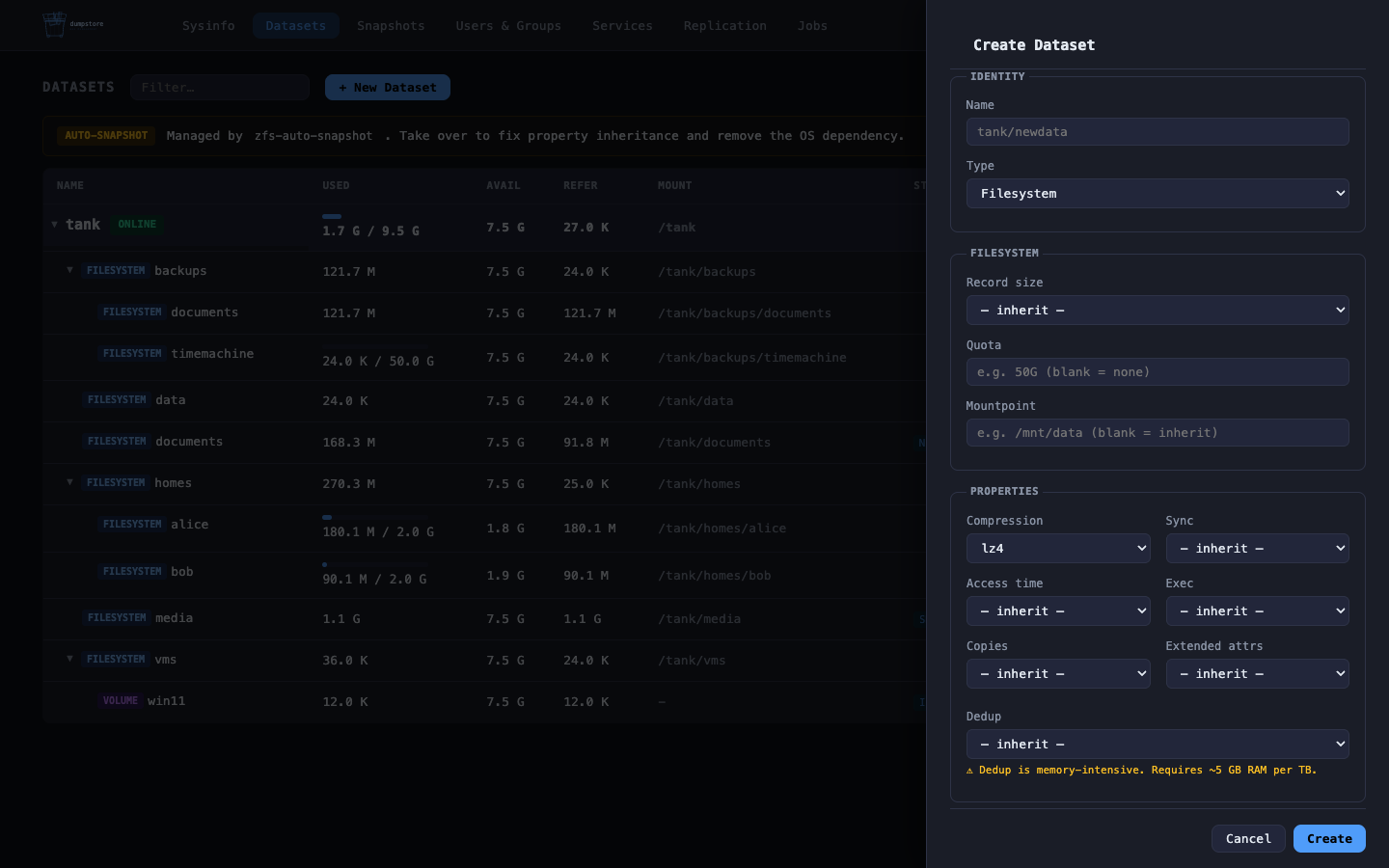This screenshot has height=868, width=1389.
Task: Collapse the vms dataset tree
Action: pyautogui.click(x=69, y=659)
